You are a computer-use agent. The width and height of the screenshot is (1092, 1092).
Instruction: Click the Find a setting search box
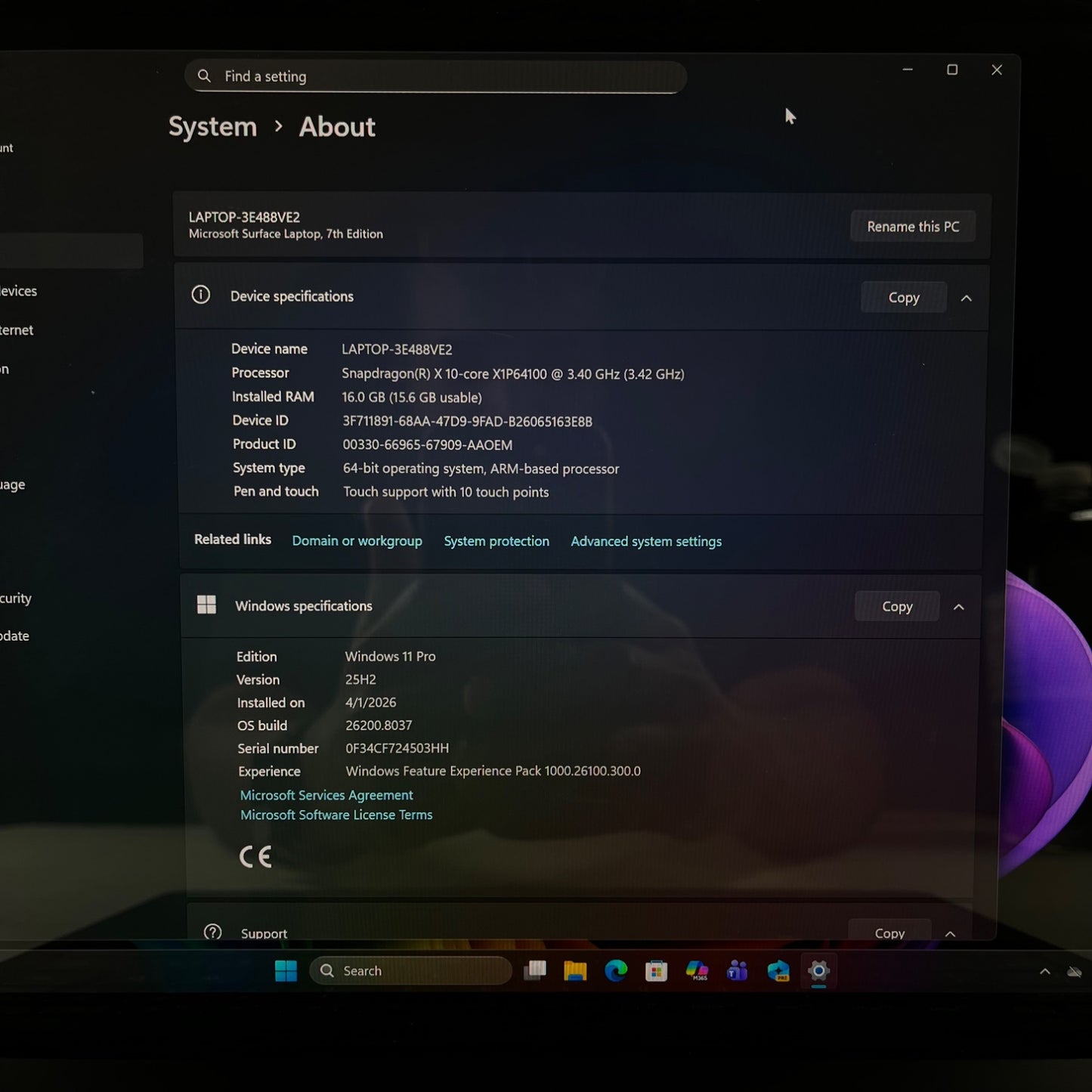pyautogui.click(x=435, y=76)
